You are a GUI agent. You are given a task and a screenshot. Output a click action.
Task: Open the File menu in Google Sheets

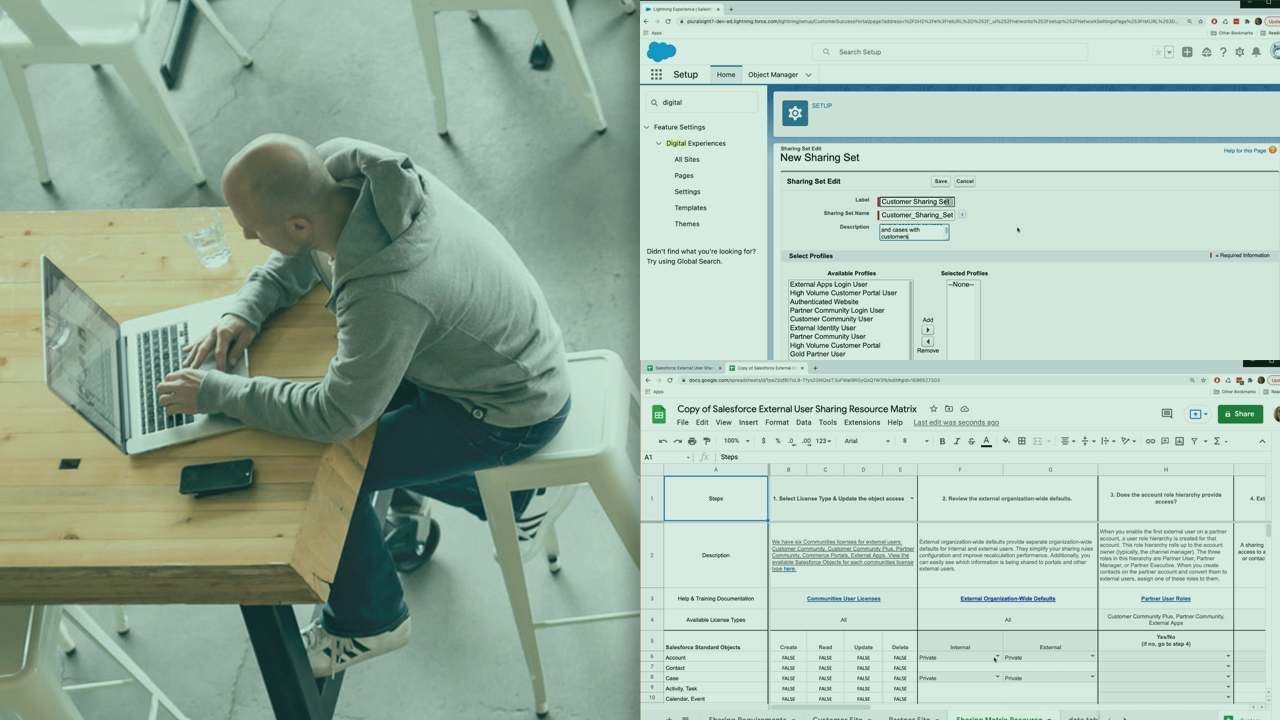(683, 422)
